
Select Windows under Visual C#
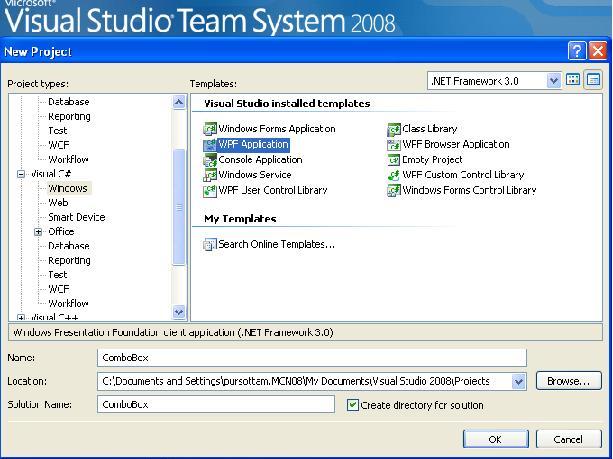[x=68, y=188]
